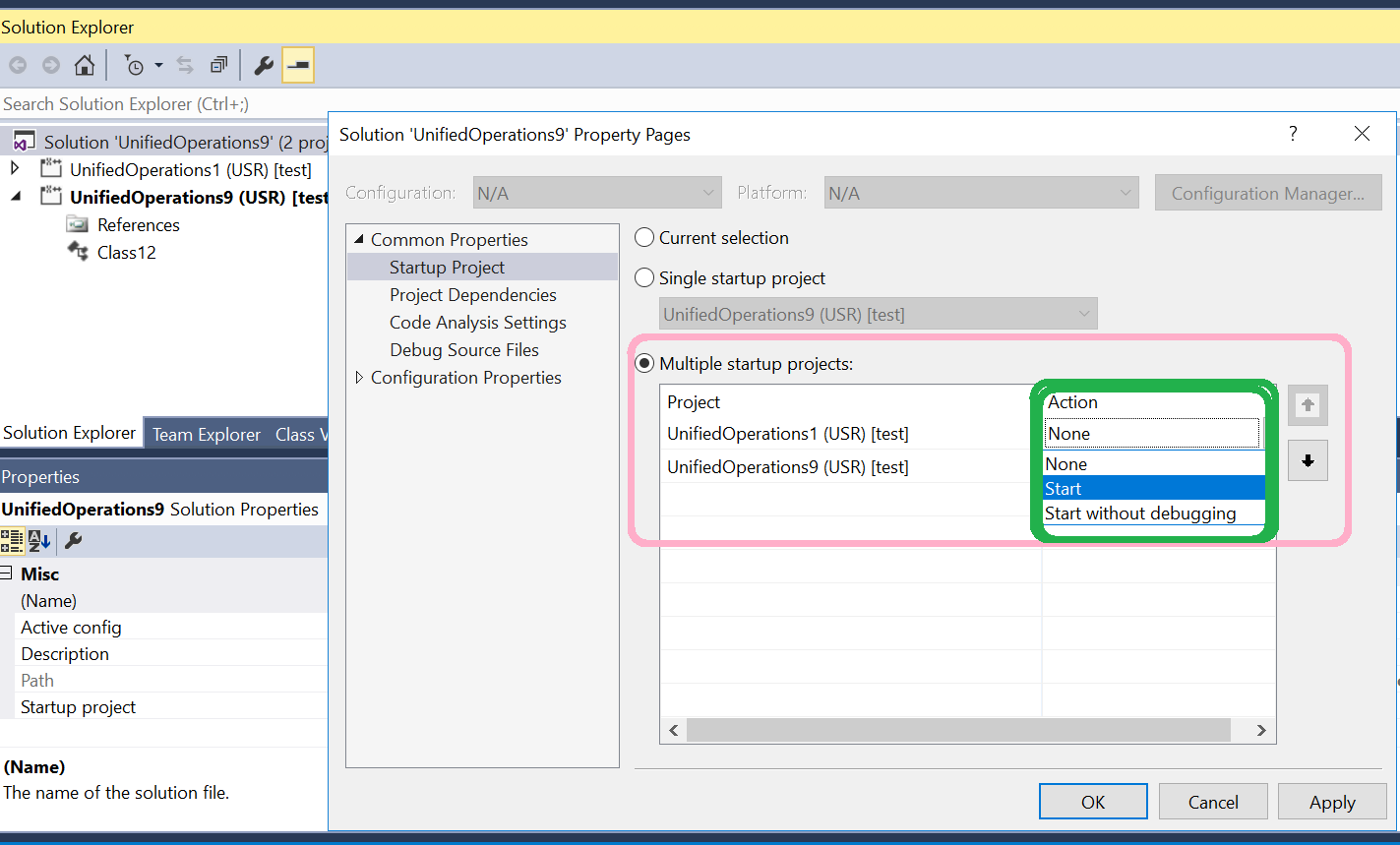Close the Property Pages dialog

pos(1362,133)
